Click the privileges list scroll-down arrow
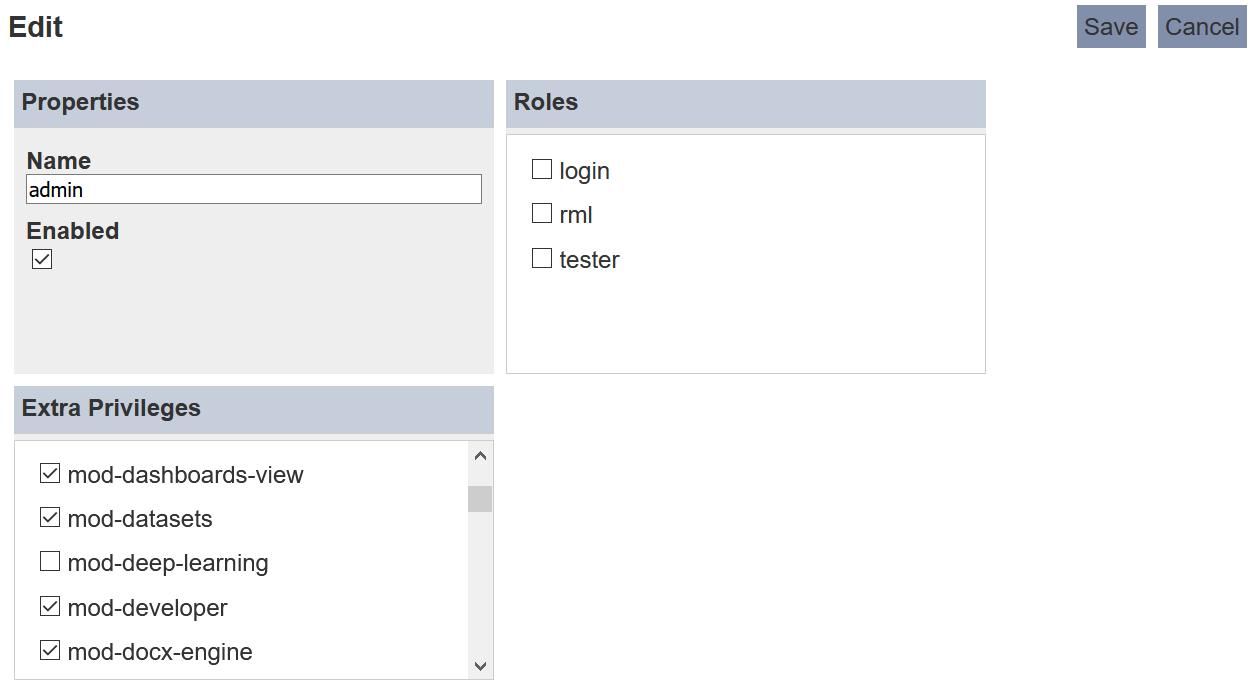1252x685 pixels. 480,665
